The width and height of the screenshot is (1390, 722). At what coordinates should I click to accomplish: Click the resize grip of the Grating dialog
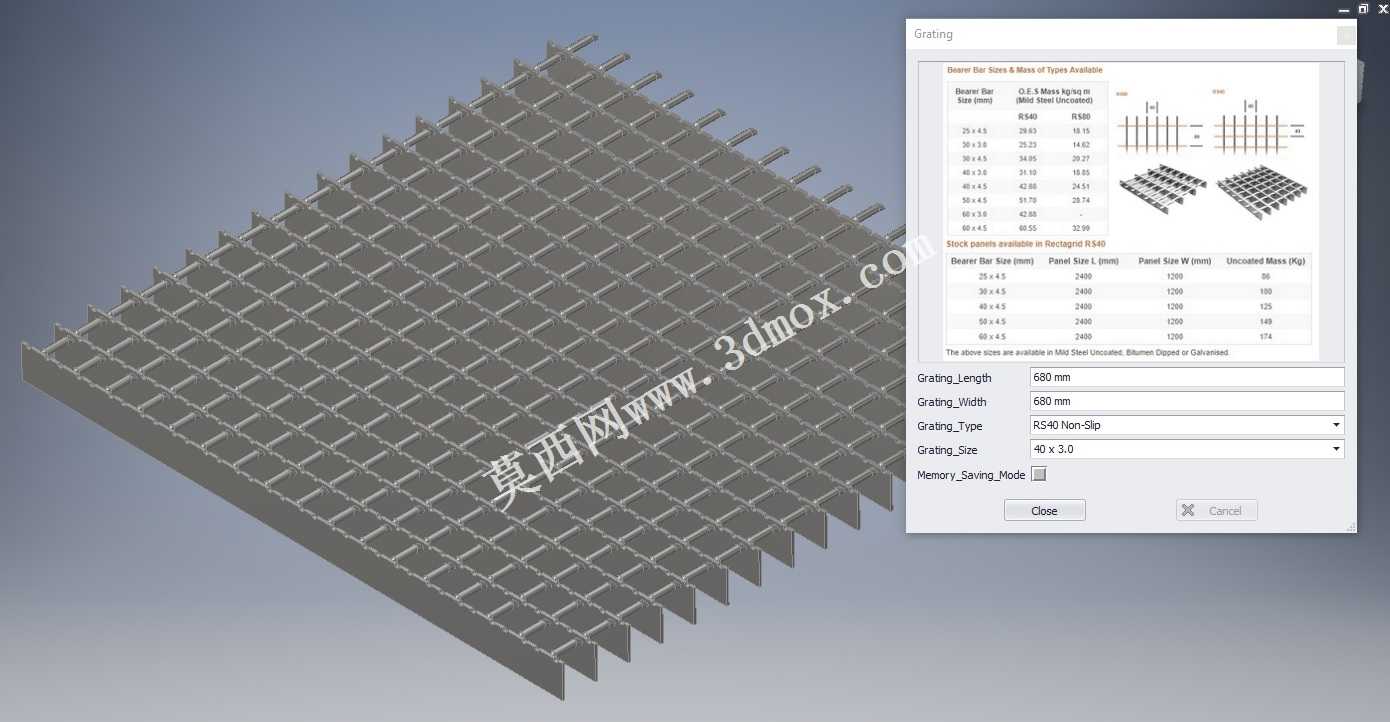coord(1351,527)
